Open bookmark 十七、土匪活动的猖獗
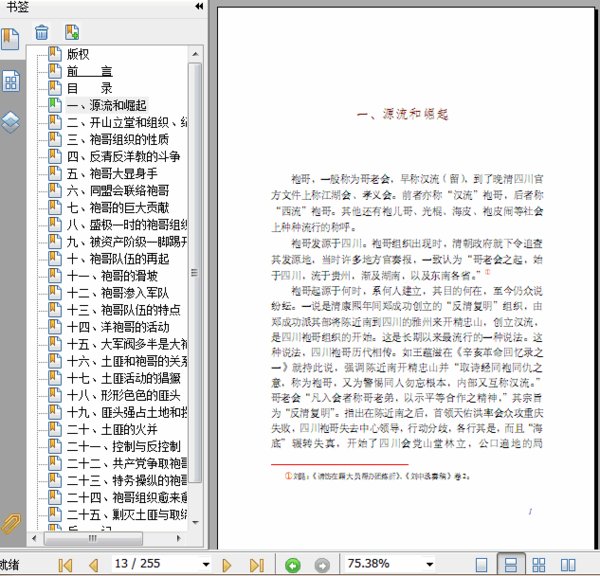Image resolution: width=600 pixels, height=576 pixels. click(x=123, y=379)
